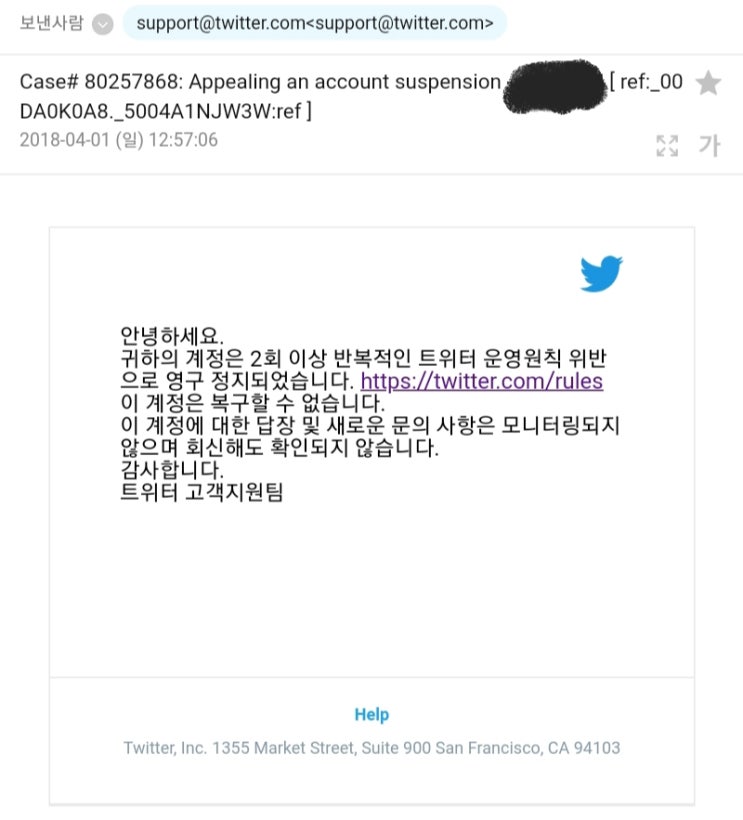This screenshot has width=743, height=820.
Task: Star this email as important
Action: [708, 83]
